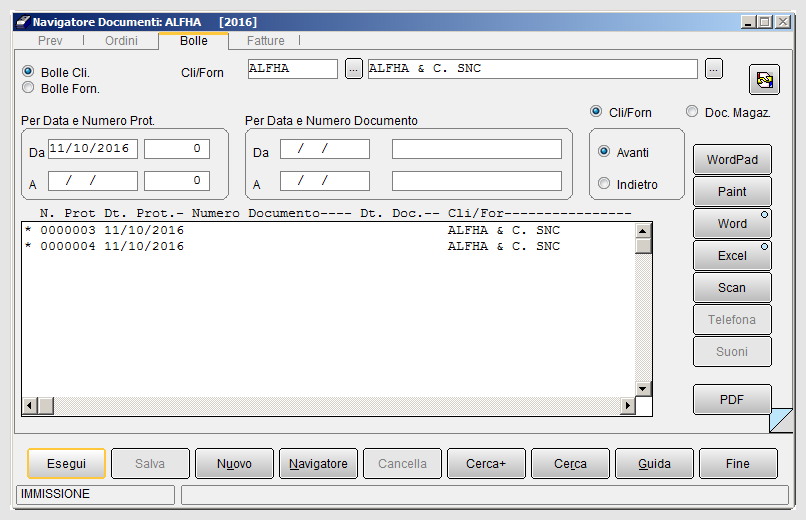The image size is (806, 520).
Task: Click the Cerca button
Action: pos(570,463)
